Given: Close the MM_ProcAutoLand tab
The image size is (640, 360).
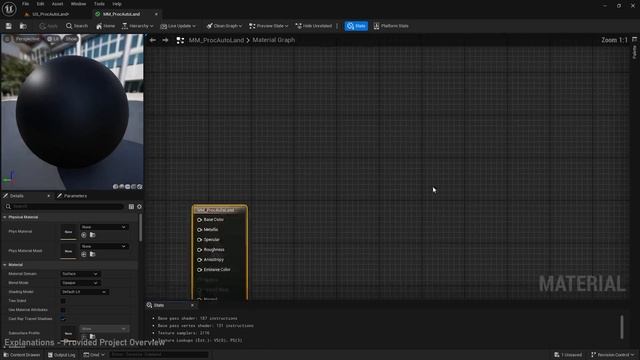Looking at the screenshot, I should (156, 14).
